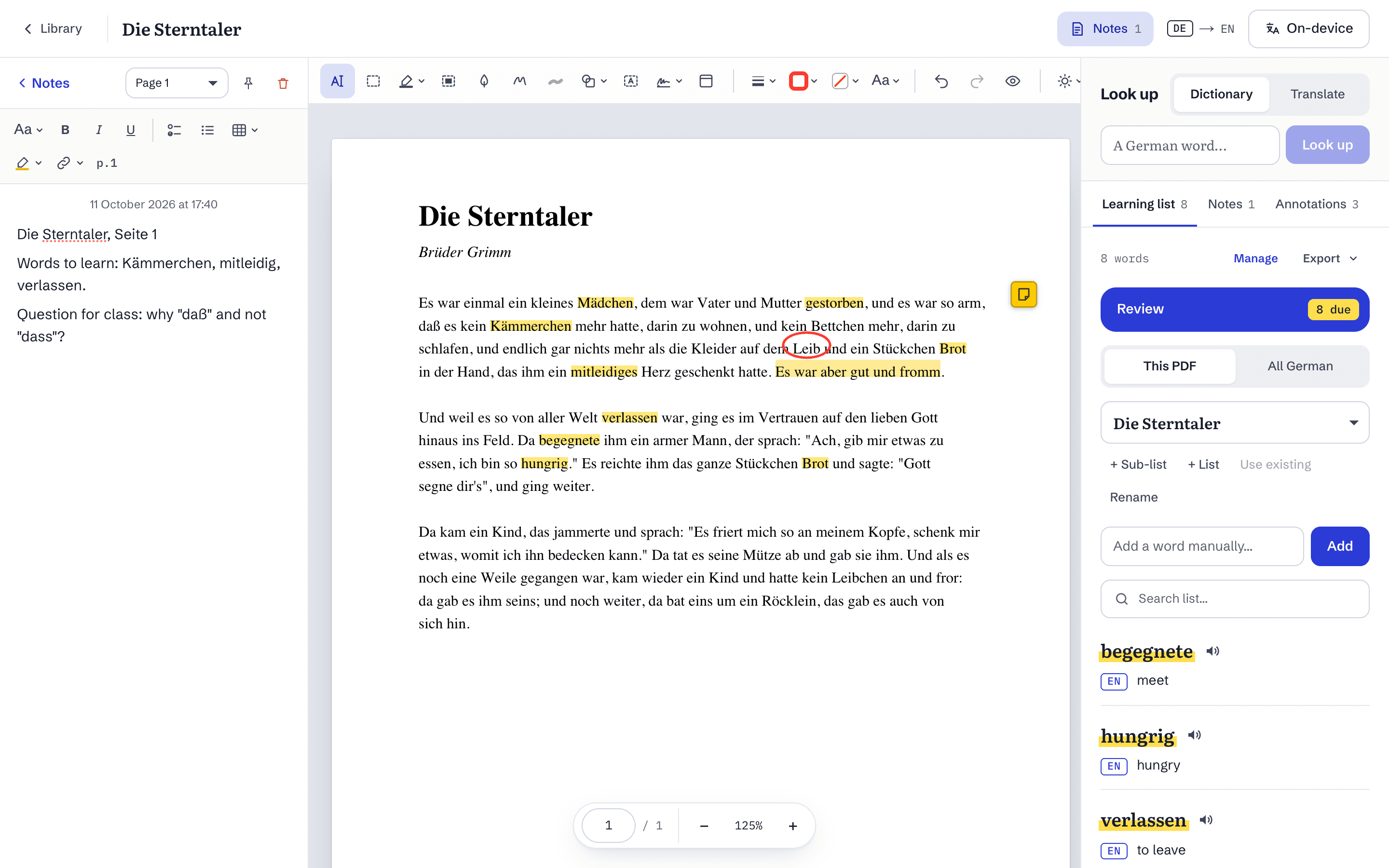Open the signature tool
This screenshot has width=1389, height=868.
pyautogui.click(x=664, y=81)
